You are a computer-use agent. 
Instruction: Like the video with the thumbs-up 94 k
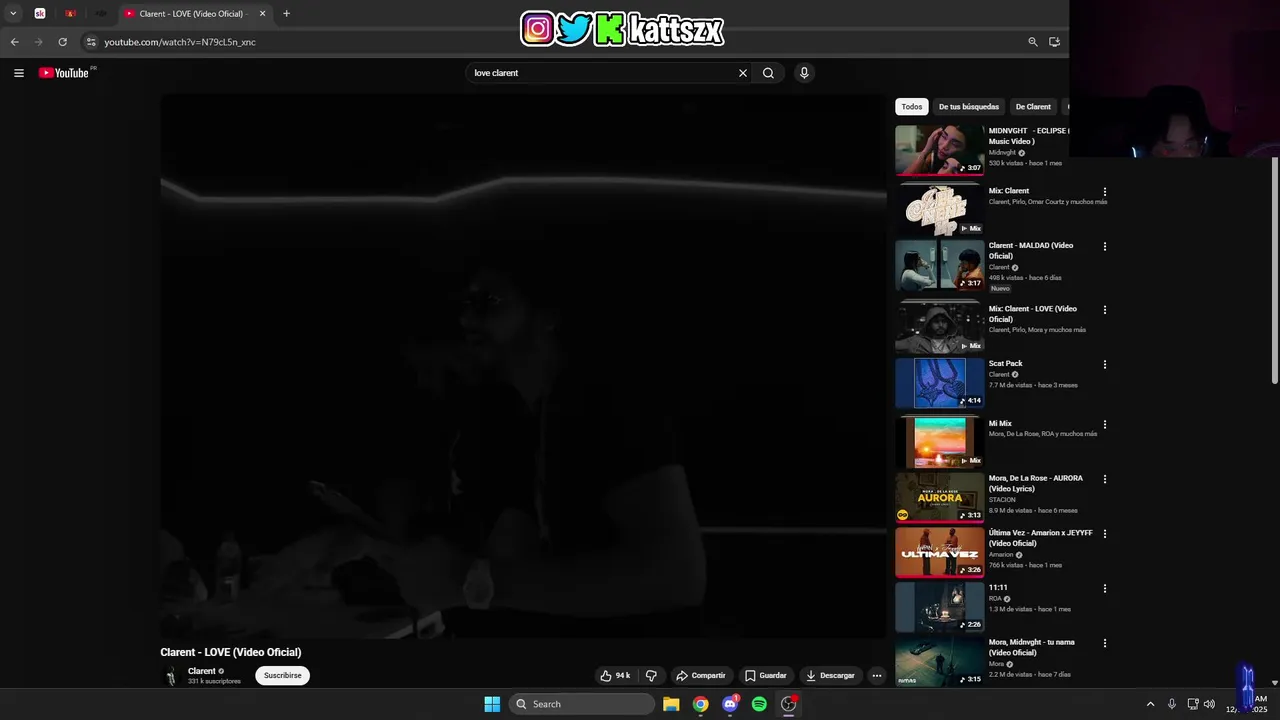point(615,676)
